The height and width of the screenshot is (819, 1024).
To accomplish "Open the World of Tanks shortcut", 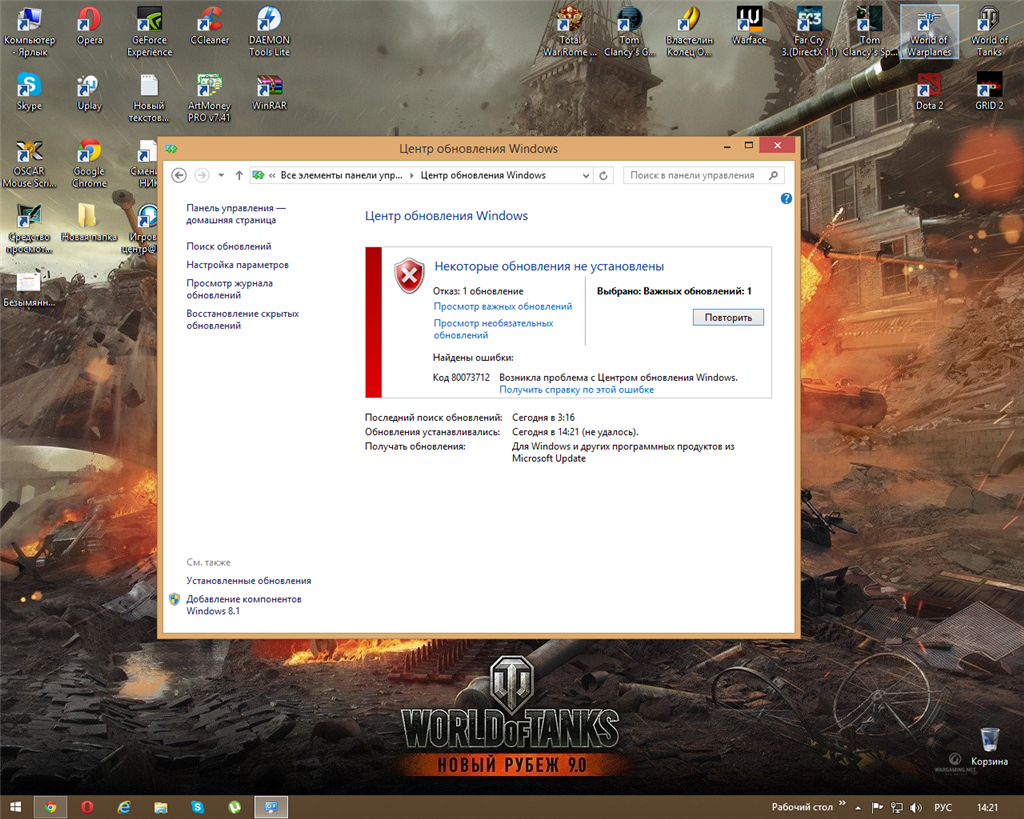I will click(989, 32).
